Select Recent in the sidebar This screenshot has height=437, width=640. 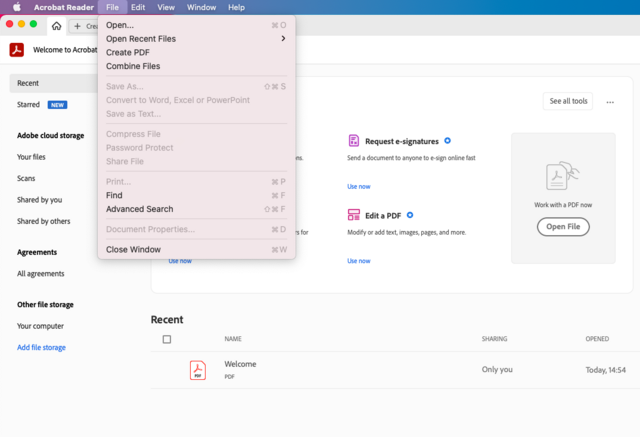[x=53, y=83]
